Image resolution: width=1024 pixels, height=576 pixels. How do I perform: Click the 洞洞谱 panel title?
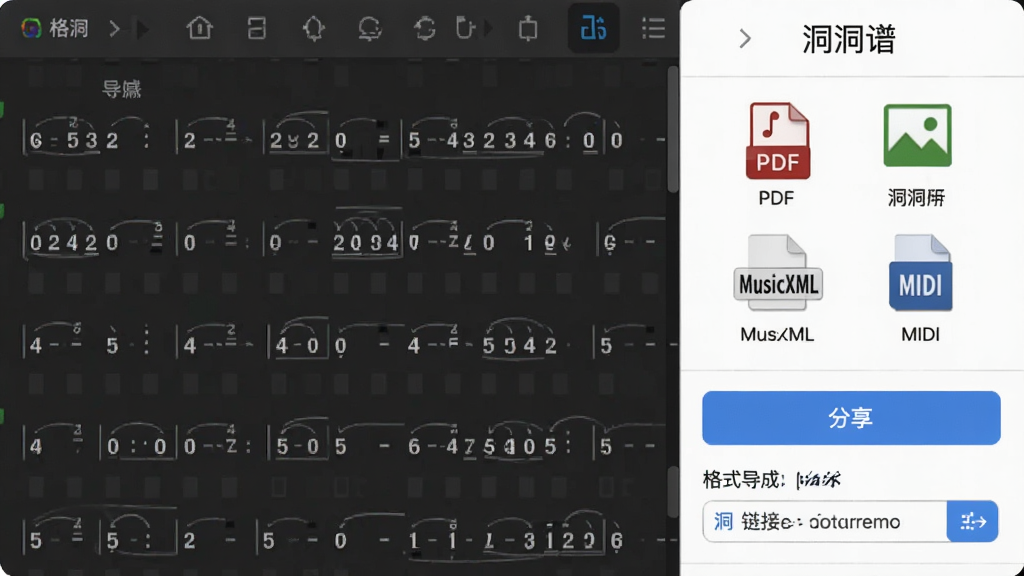click(849, 39)
